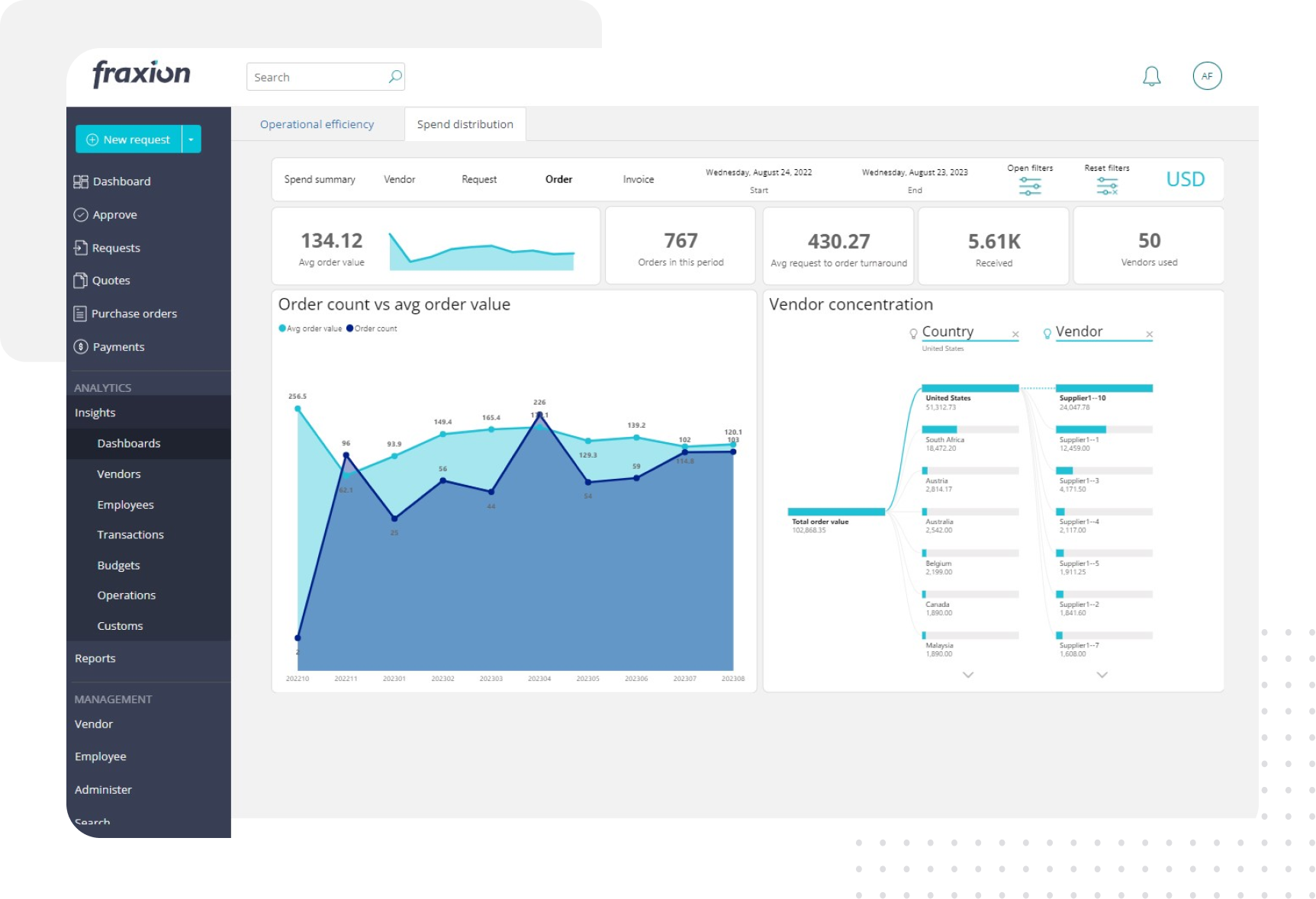
Task: Expand the supplier list chevron
Action: tap(1101, 675)
